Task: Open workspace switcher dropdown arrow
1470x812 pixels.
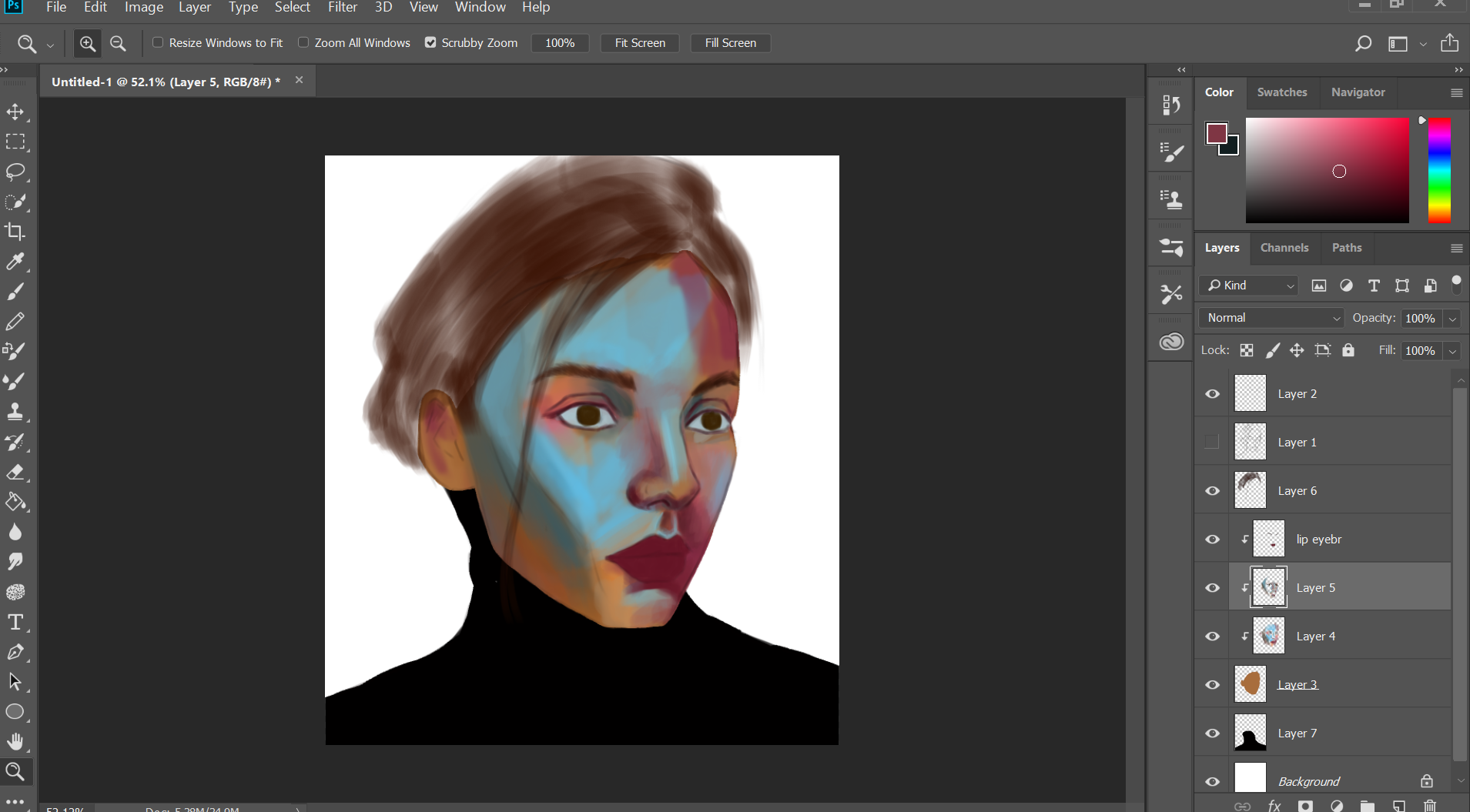Action: click(1423, 44)
